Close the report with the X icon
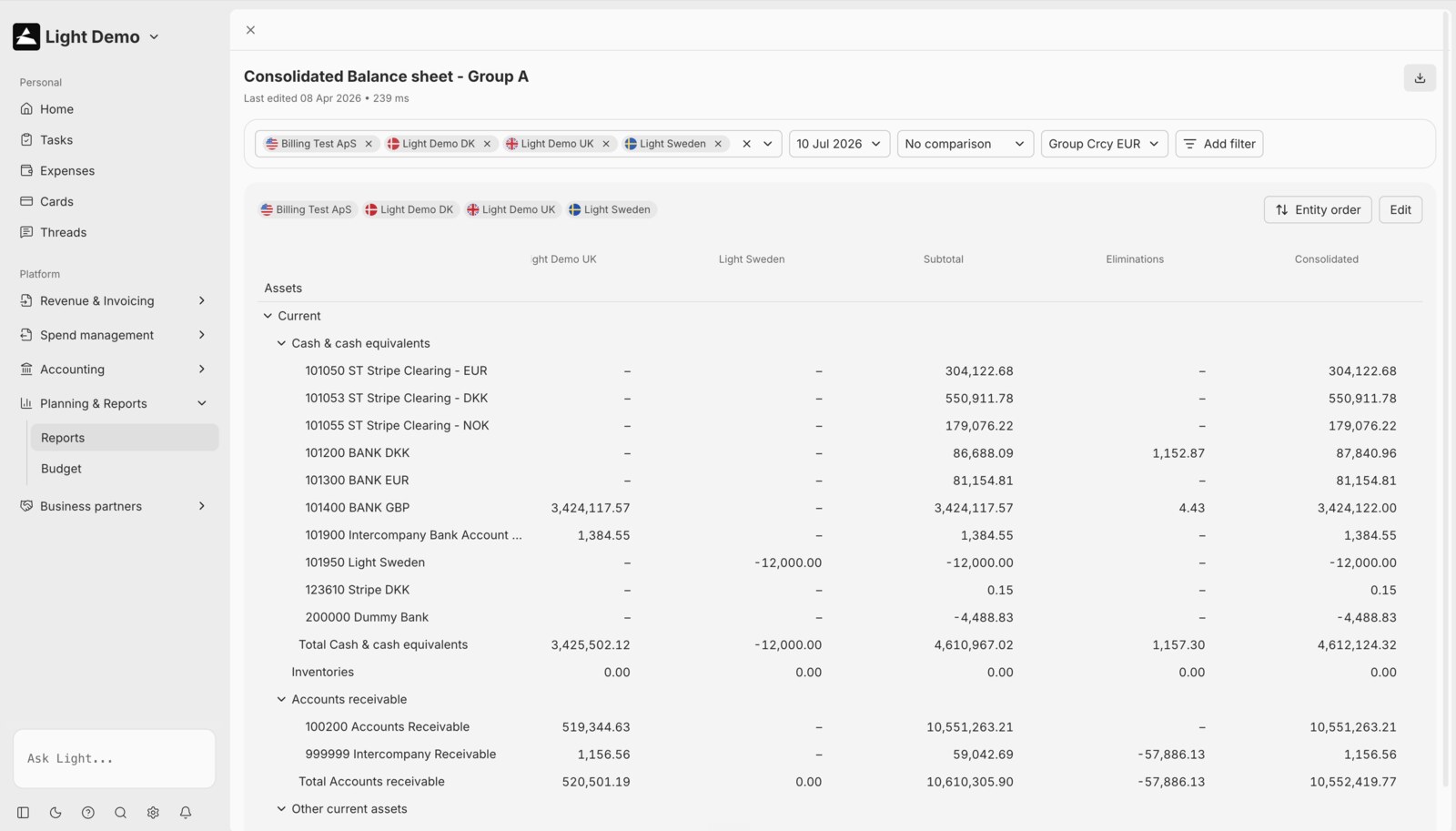 tap(250, 30)
